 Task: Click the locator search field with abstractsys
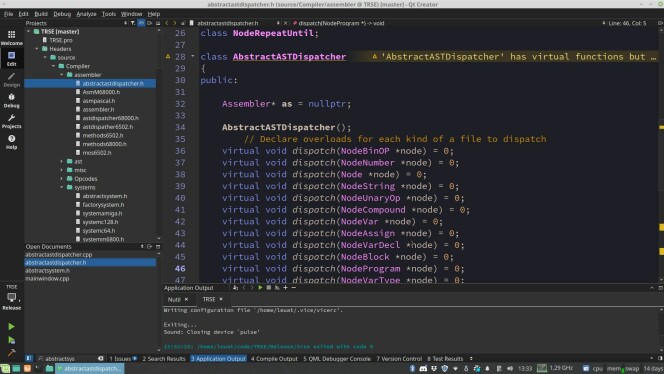coord(70,358)
